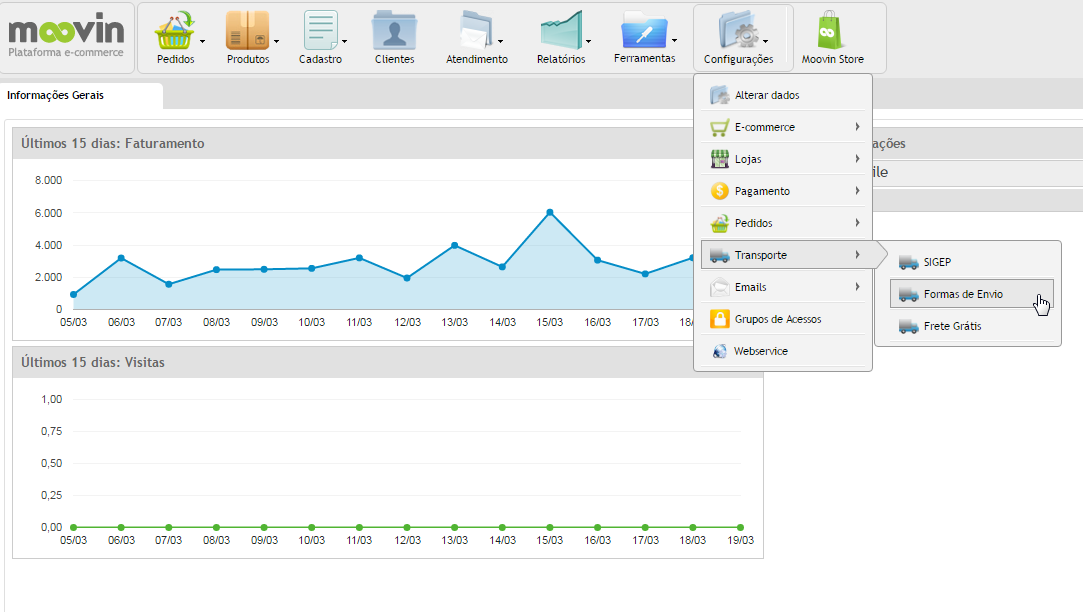This screenshot has width=1083, height=612.
Task: Open the Atendimento icon
Action: pyautogui.click(x=475, y=31)
